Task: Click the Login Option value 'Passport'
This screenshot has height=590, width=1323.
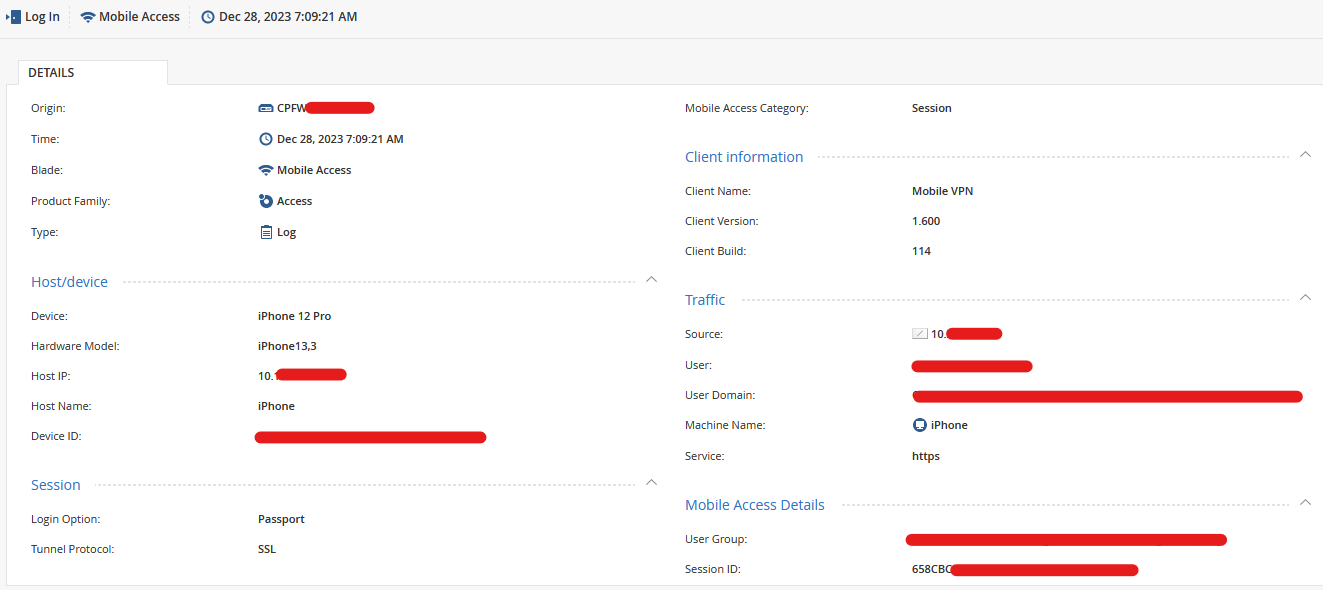Action: point(281,519)
